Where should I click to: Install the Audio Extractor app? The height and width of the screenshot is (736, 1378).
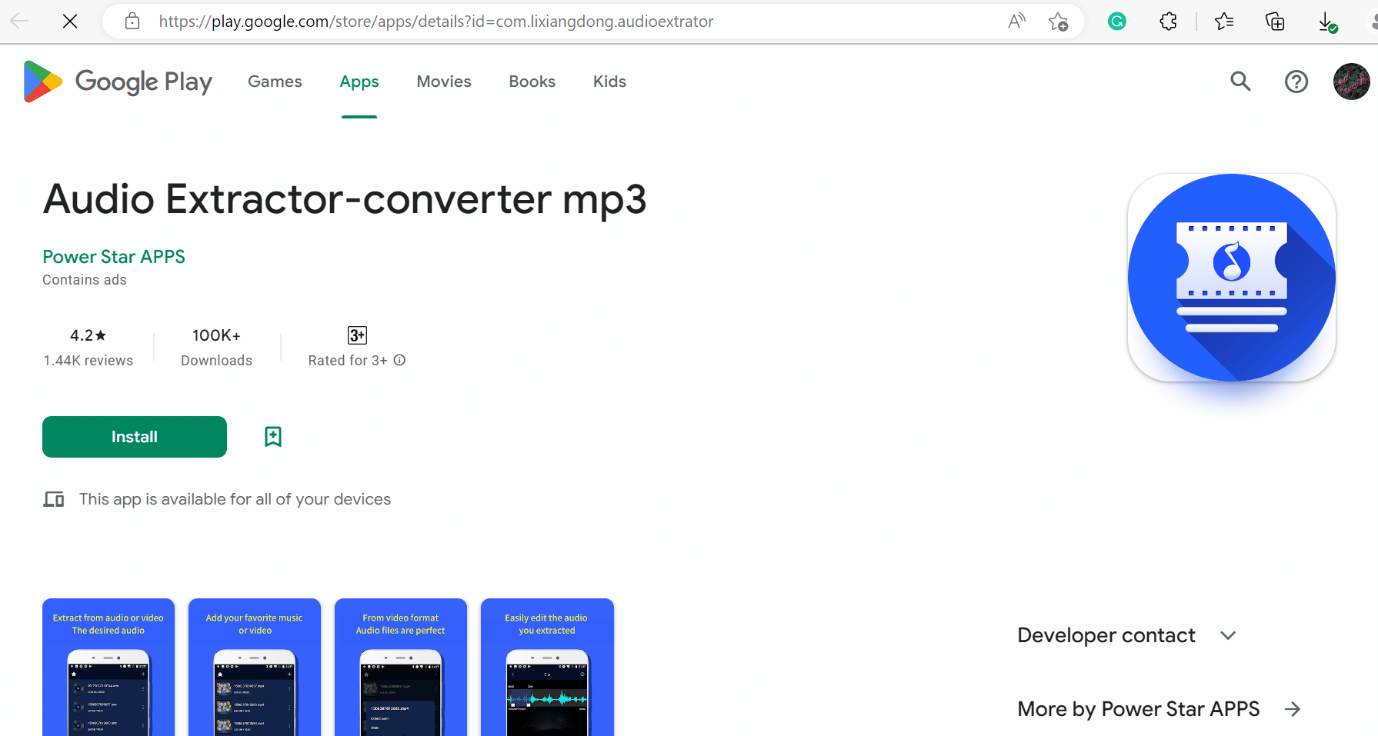click(x=134, y=437)
